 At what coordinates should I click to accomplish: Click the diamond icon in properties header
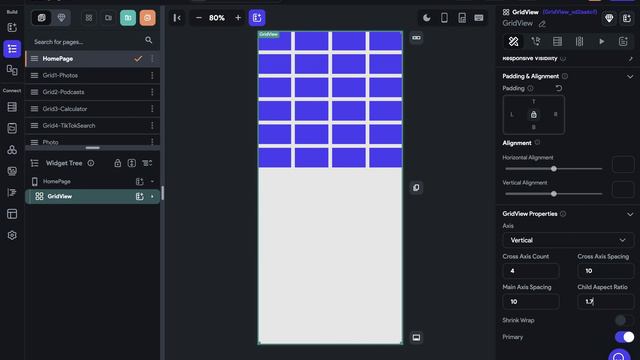tap(609, 18)
